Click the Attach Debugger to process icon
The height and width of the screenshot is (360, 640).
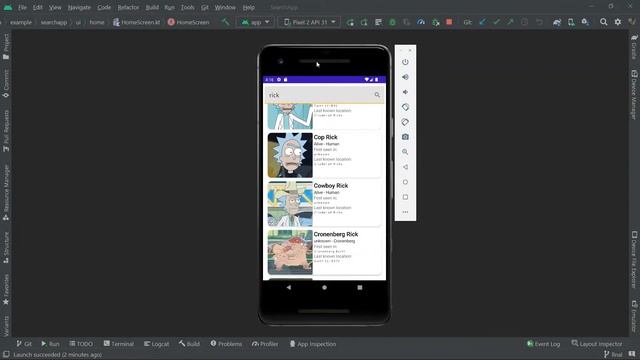point(436,22)
